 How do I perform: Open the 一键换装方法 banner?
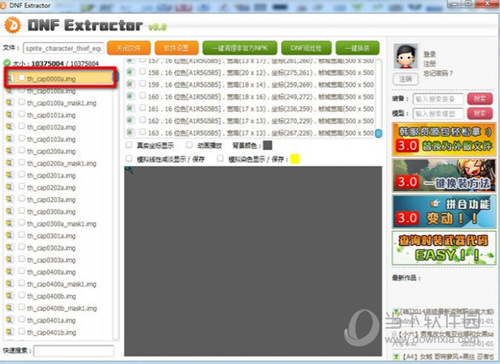(444, 175)
